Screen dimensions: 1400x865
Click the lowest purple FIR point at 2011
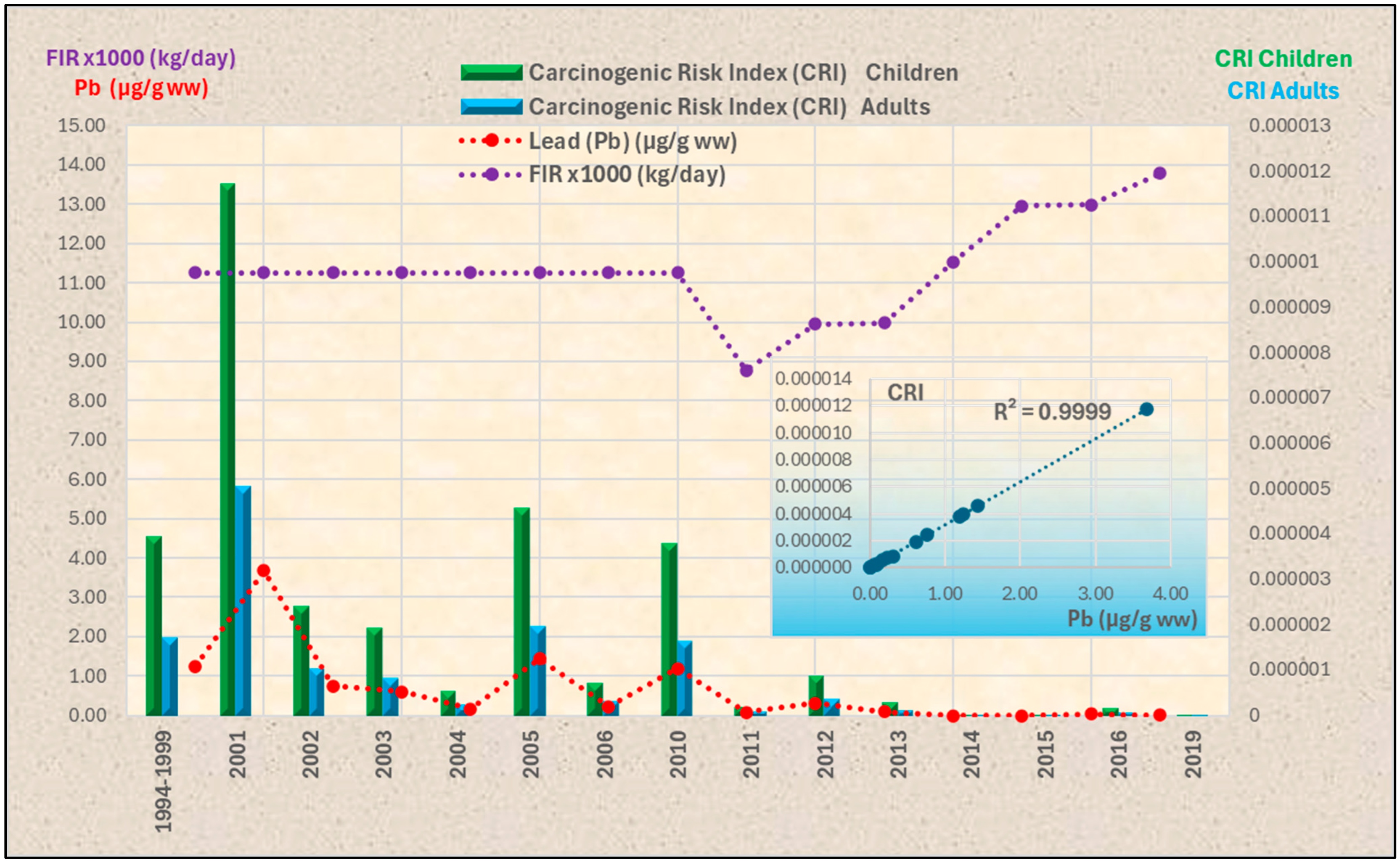pos(746,370)
